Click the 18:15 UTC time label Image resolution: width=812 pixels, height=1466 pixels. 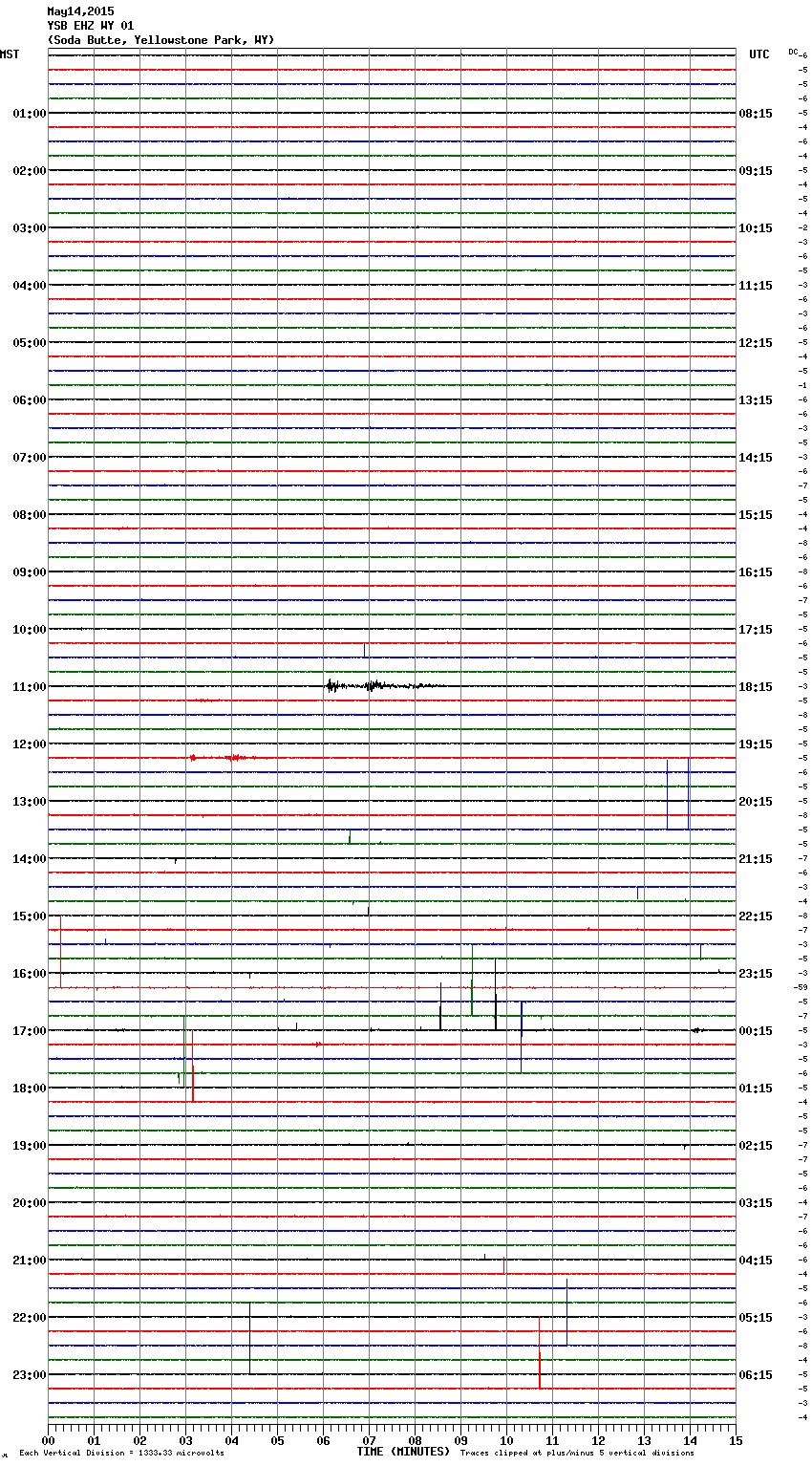coord(756,687)
